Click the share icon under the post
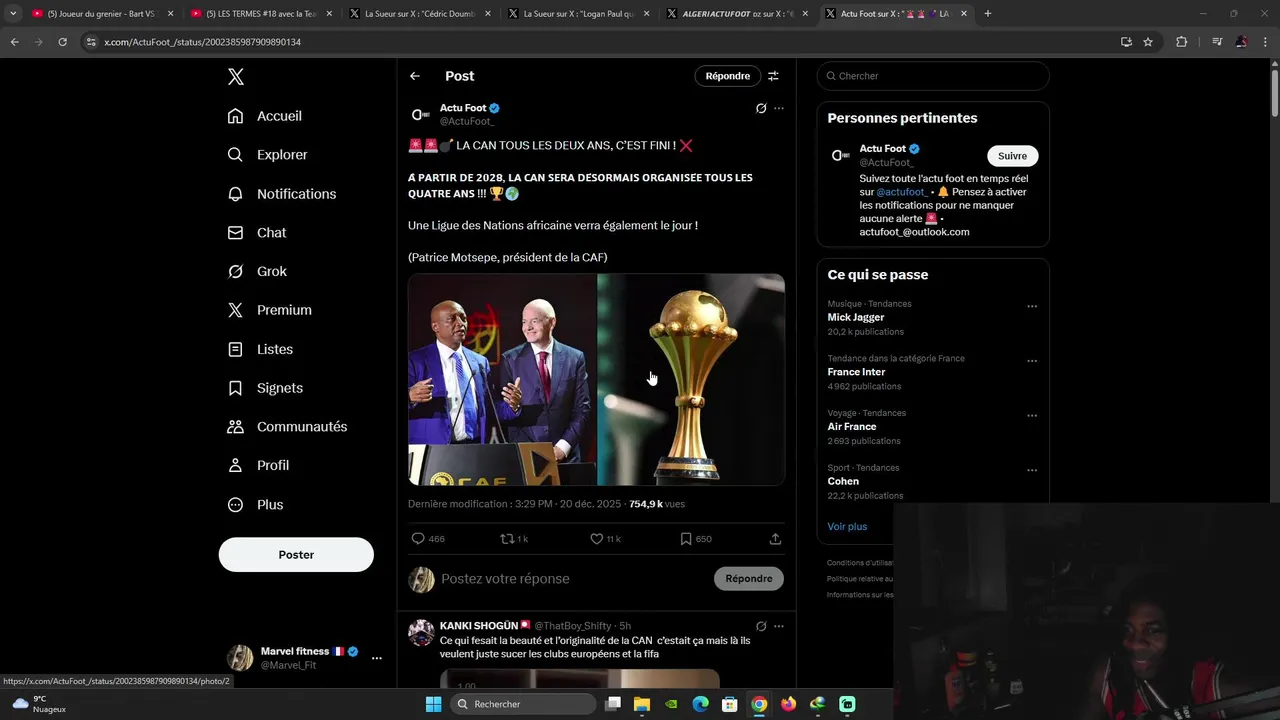This screenshot has height=720, width=1280. (775, 539)
